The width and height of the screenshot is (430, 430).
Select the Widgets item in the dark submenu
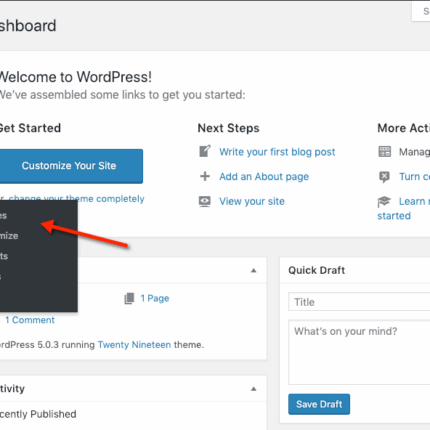coord(4,256)
